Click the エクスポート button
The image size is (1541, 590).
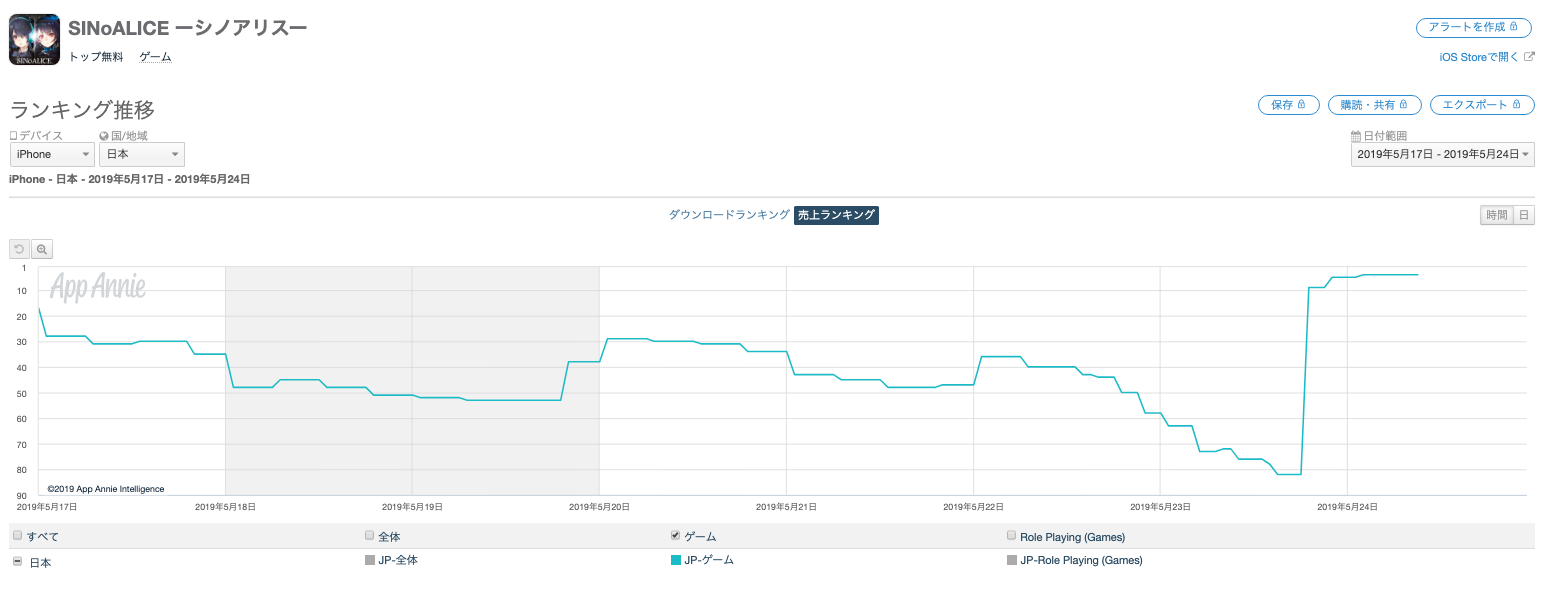1482,105
